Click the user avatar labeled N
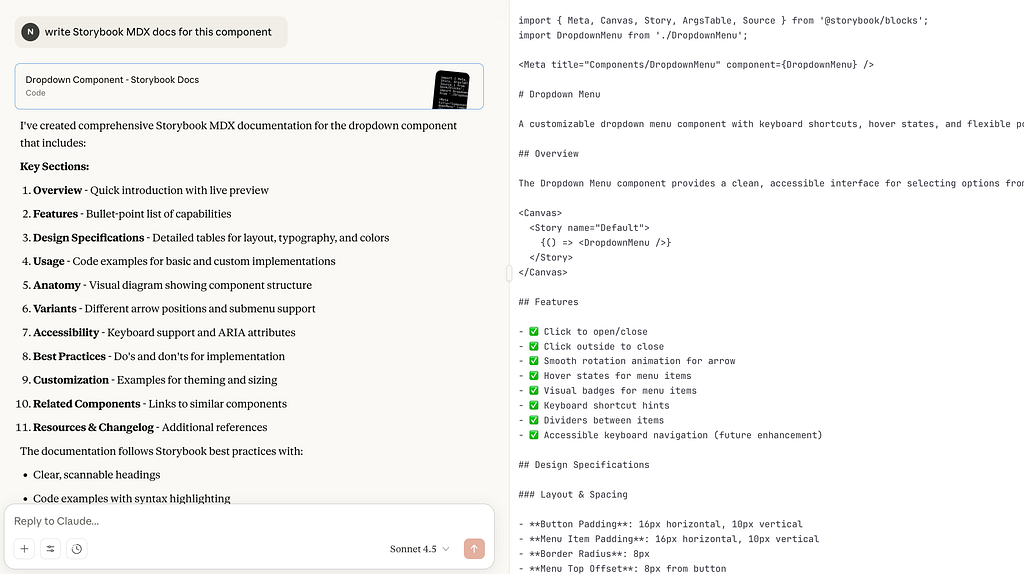The image size is (1024, 574). click(x=30, y=32)
